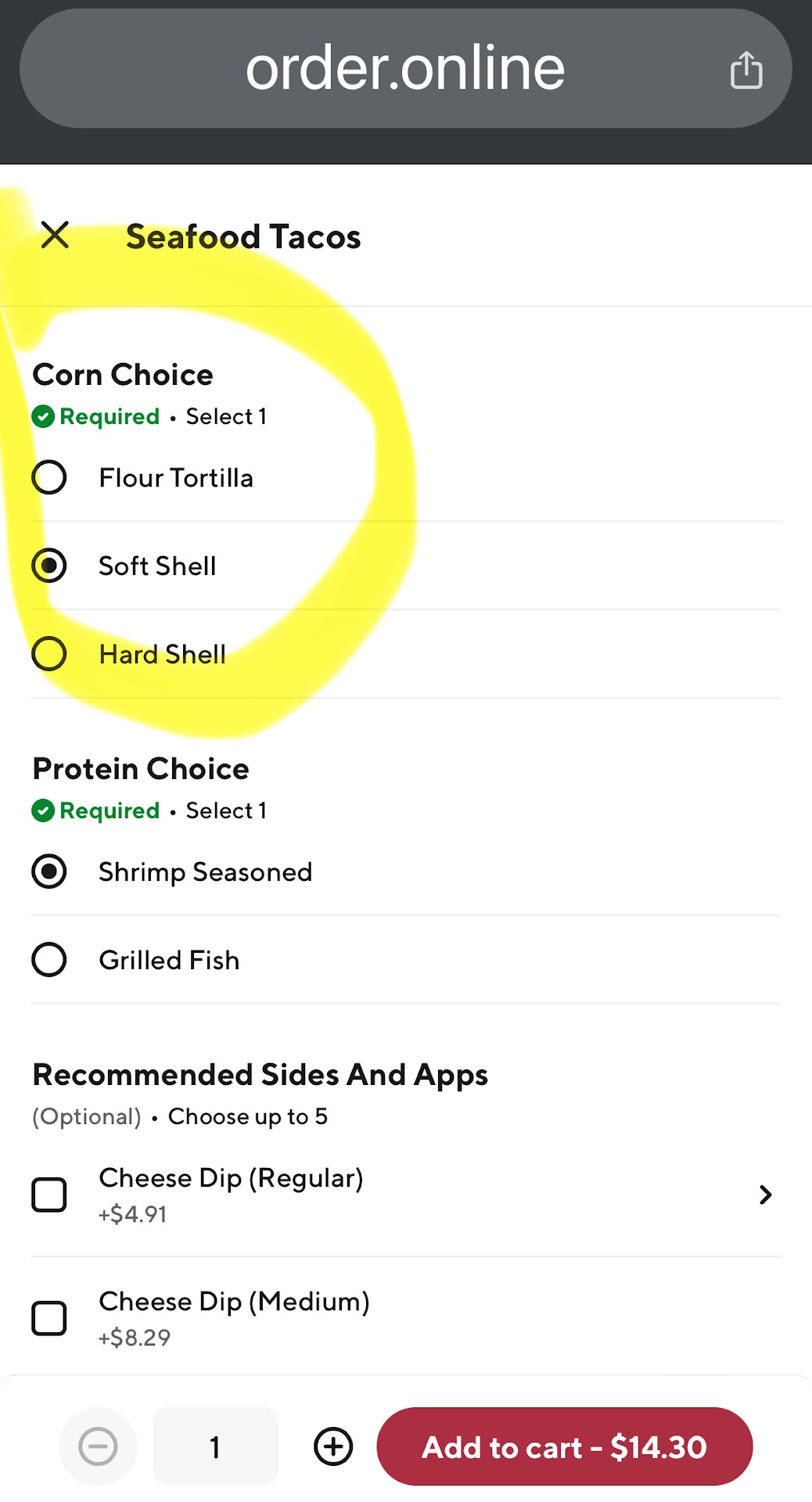Viewport: 812px width, 1502px height.
Task: Select Shrimp Seasoned protein
Action: coord(49,871)
